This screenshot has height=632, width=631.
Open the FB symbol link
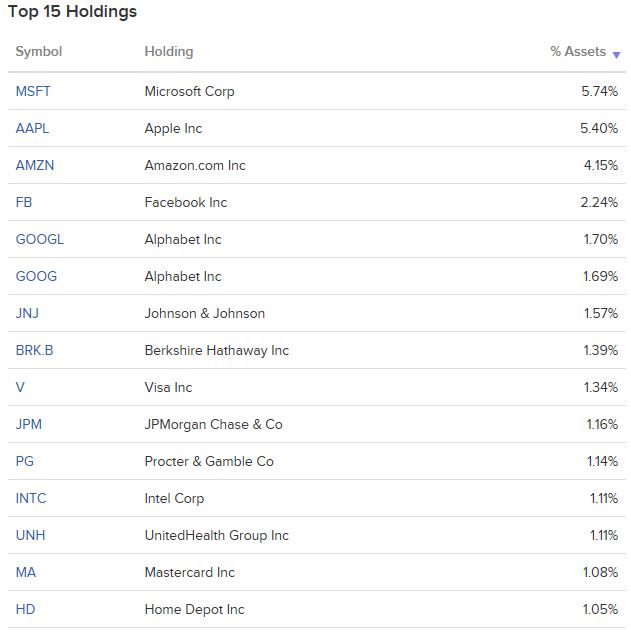[x=24, y=202]
